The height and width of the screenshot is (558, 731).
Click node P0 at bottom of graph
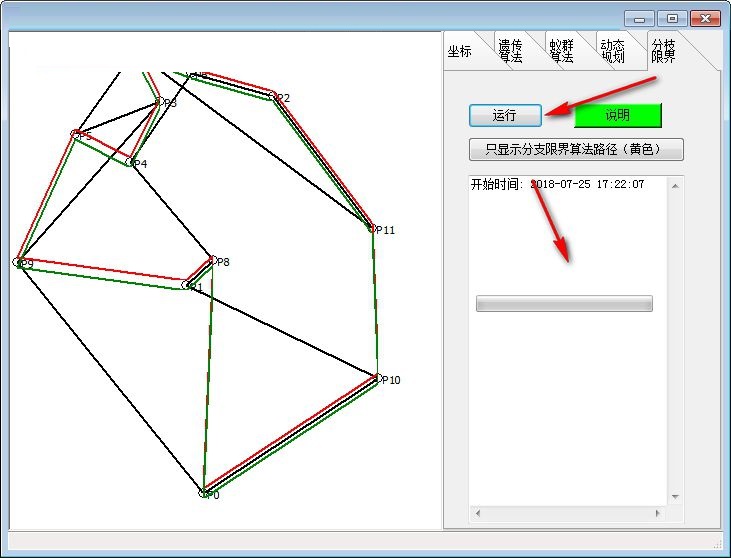203,493
